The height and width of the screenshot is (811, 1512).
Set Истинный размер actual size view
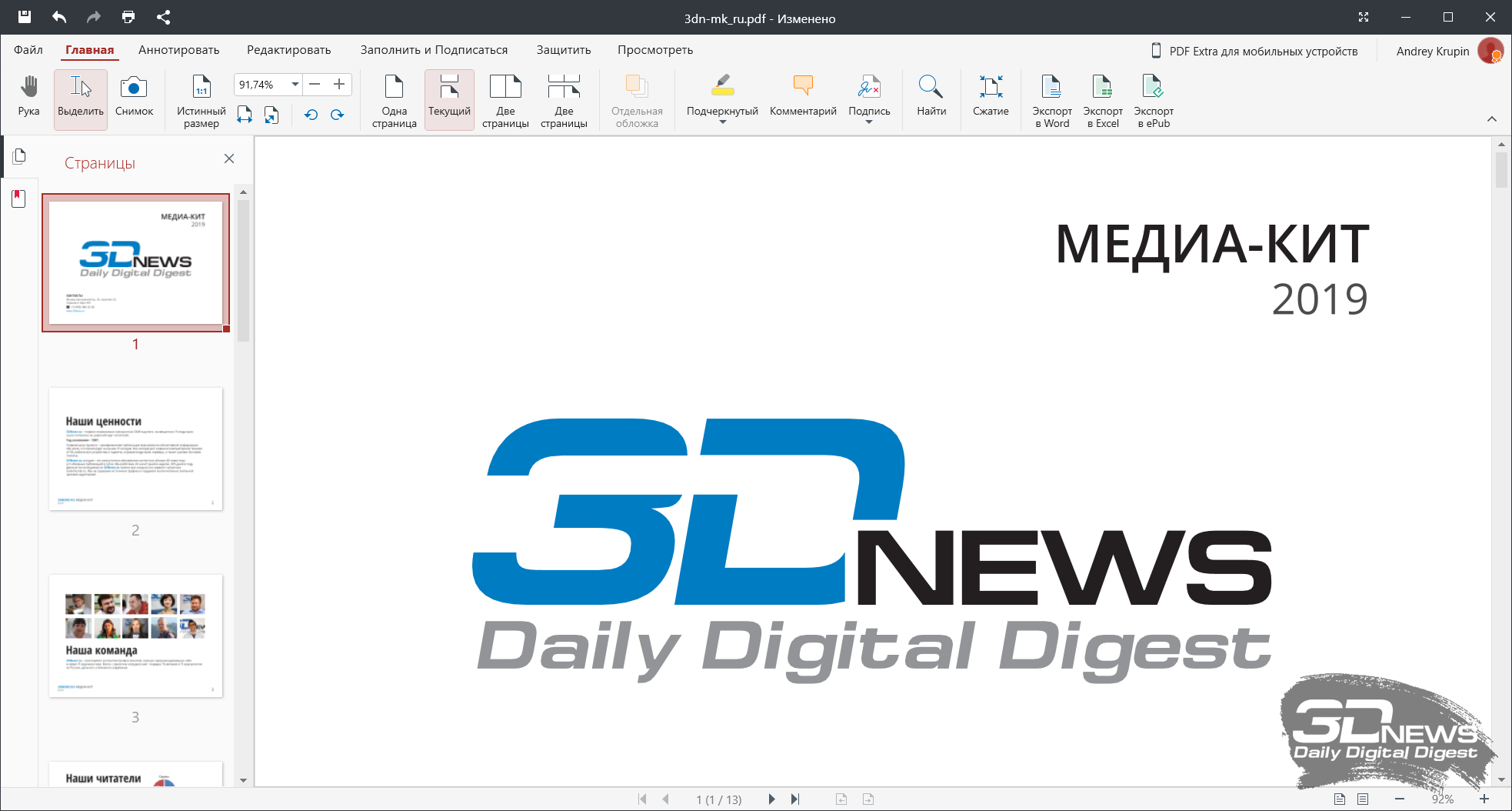click(201, 100)
